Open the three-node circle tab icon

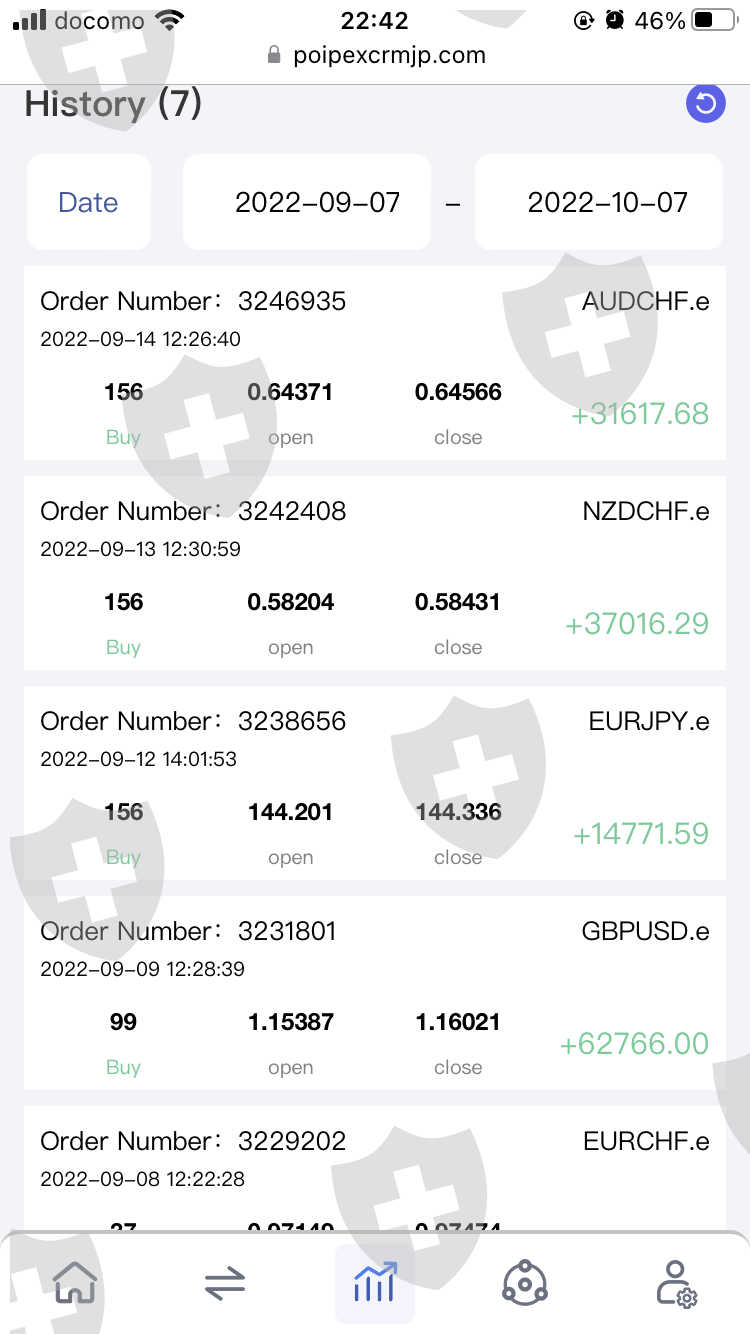point(524,1283)
